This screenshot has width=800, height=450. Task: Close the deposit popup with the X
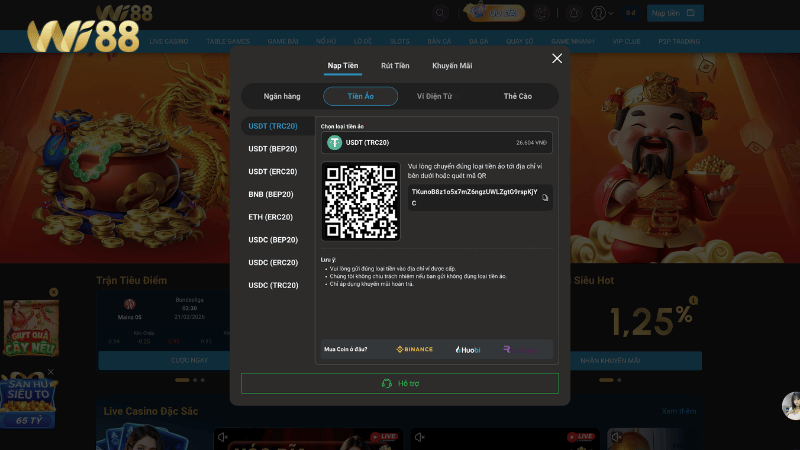click(x=557, y=59)
